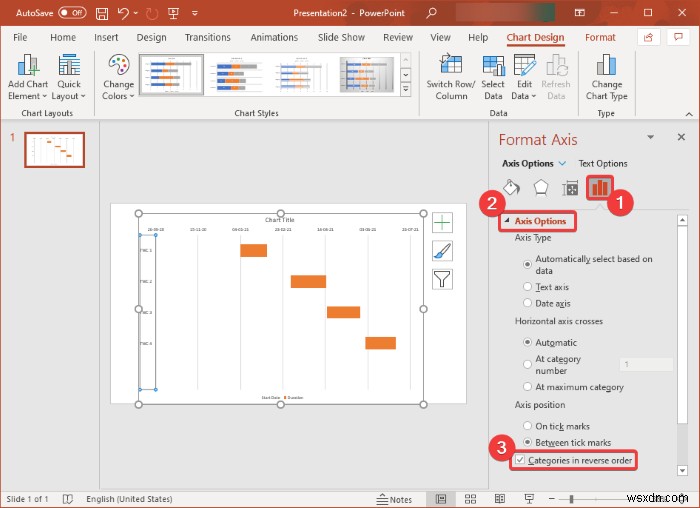This screenshot has width=700, height=508.
Task: Click the Share icon button
Action: pos(648,37)
